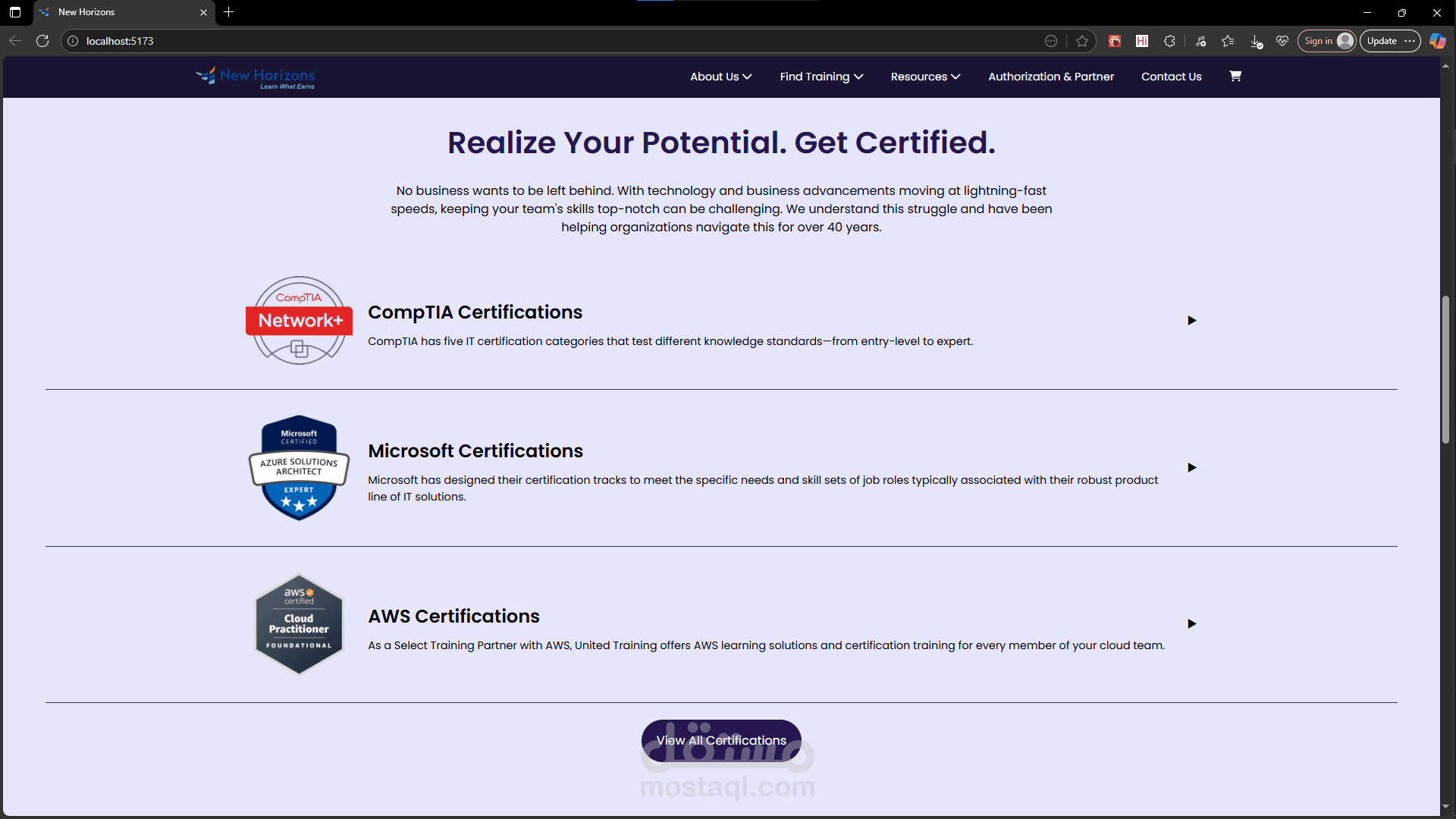
Task: Bookmark page with star icon
Action: [1082, 41]
